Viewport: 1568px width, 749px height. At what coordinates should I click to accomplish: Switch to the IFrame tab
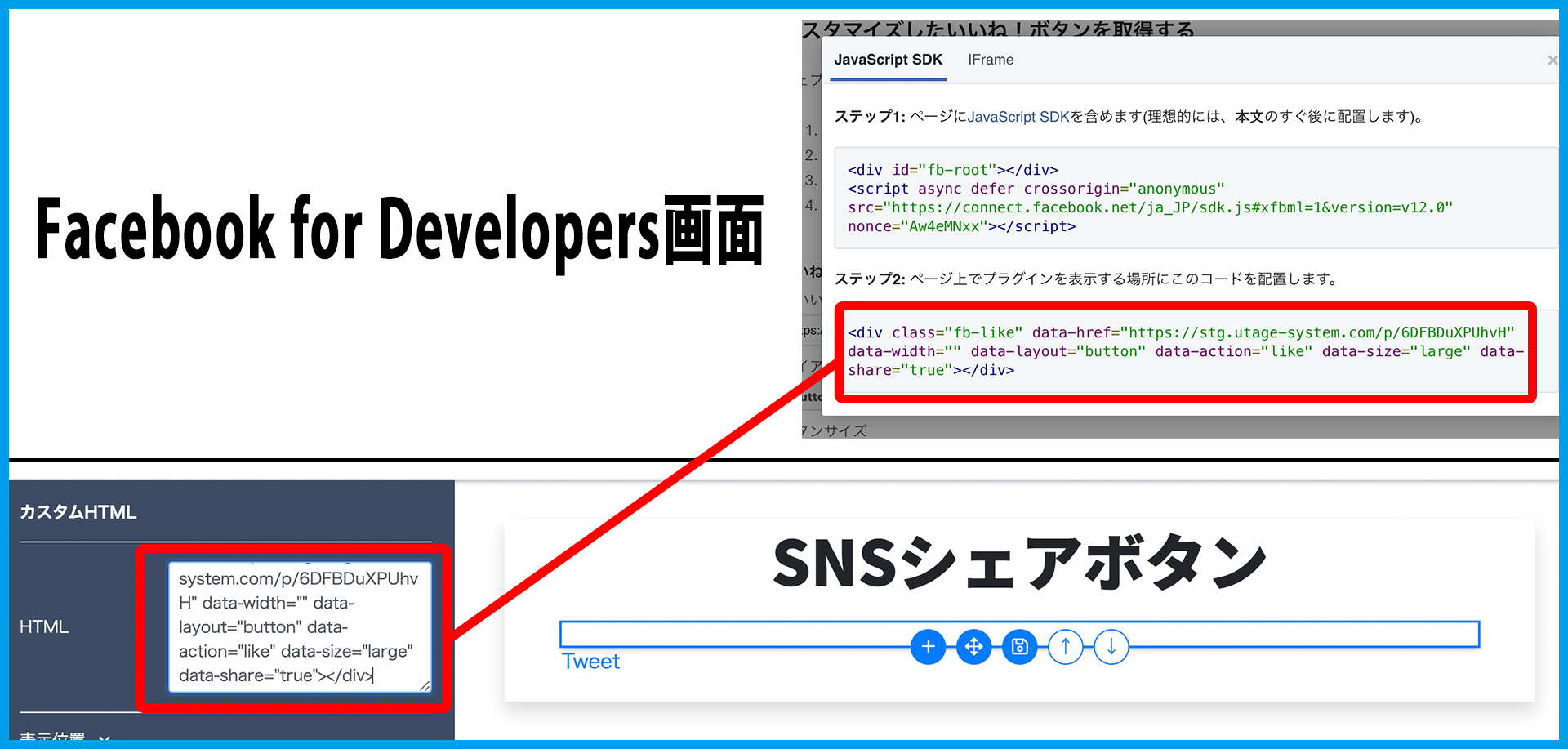[990, 60]
